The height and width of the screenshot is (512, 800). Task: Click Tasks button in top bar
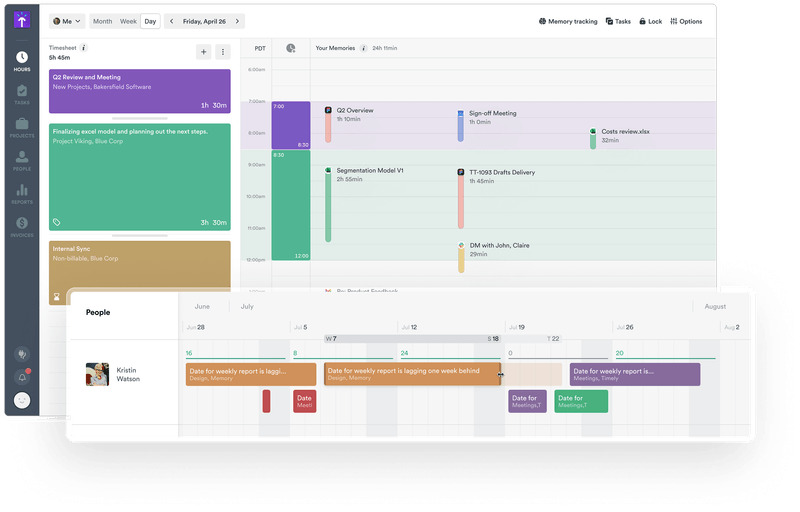pyautogui.click(x=617, y=21)
